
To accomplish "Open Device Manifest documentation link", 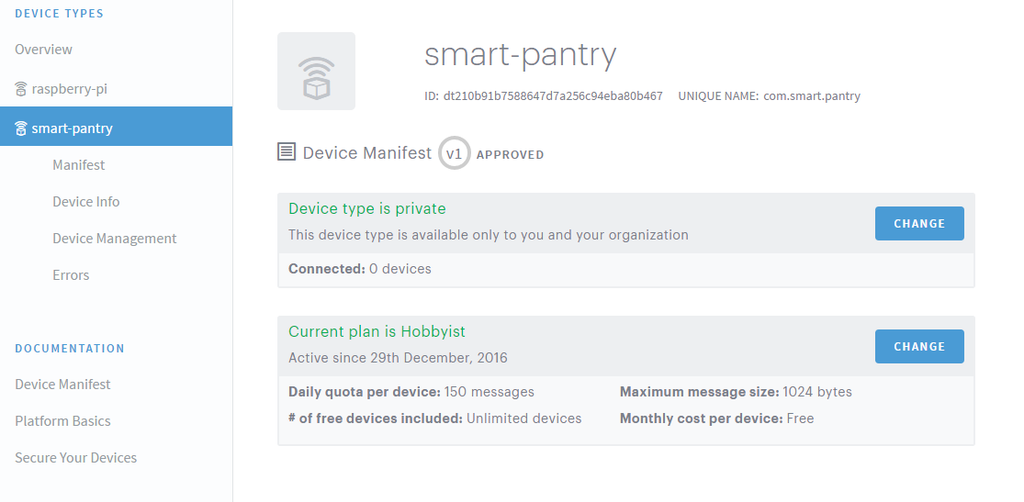I will 62,384.
